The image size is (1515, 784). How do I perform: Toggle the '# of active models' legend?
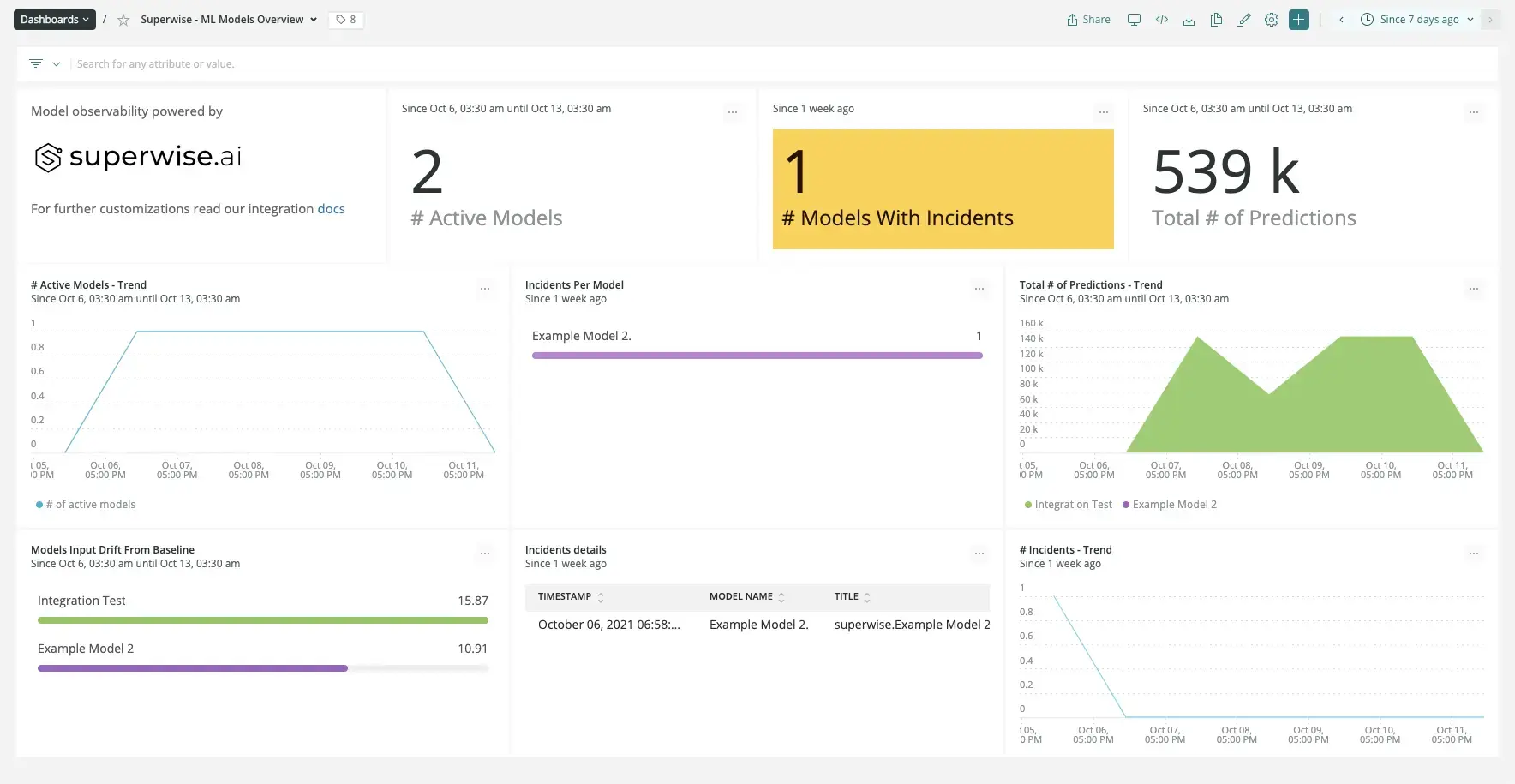(x=86, y=505)
